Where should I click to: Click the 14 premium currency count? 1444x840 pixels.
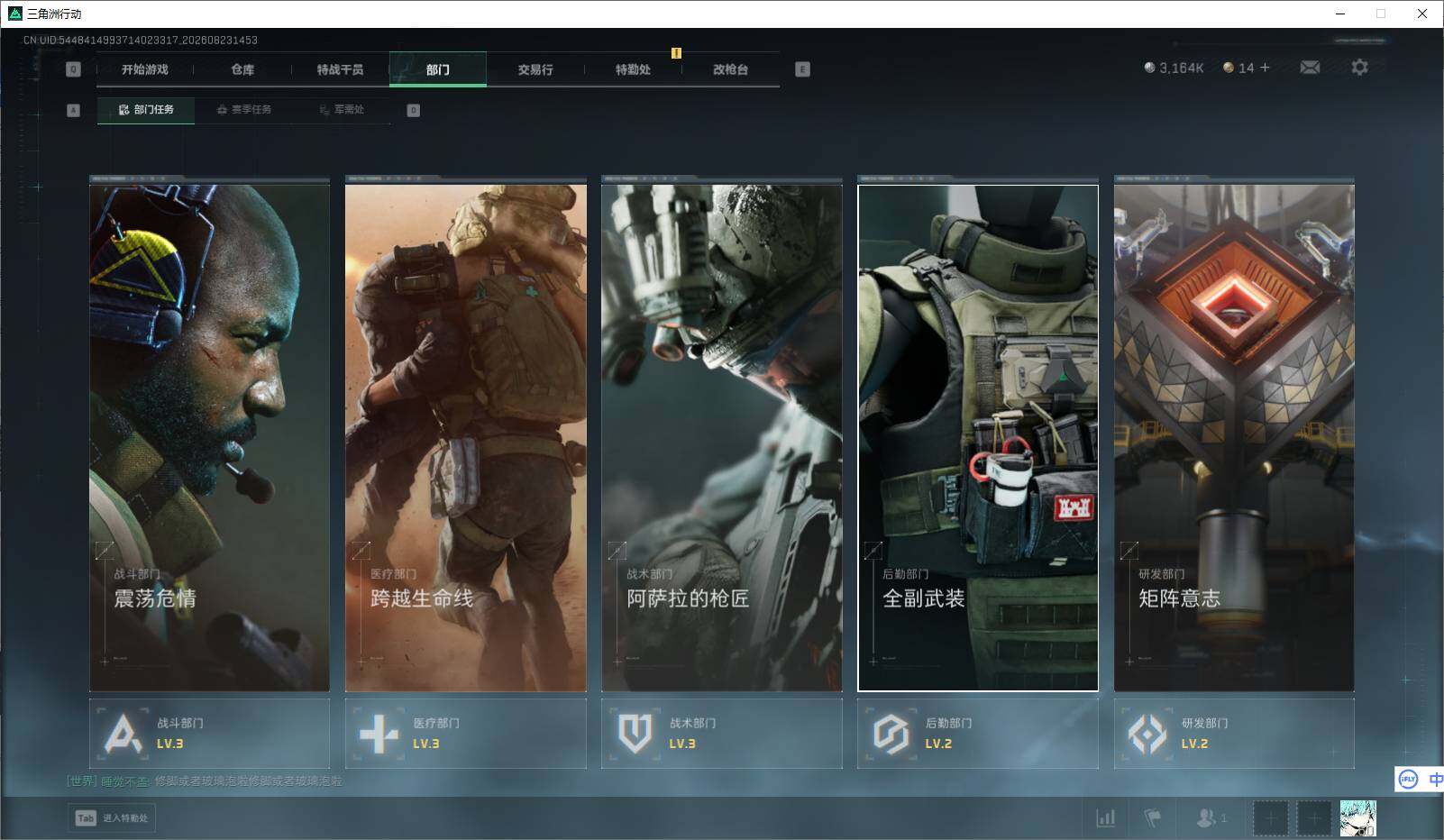tap(1246, 68)
